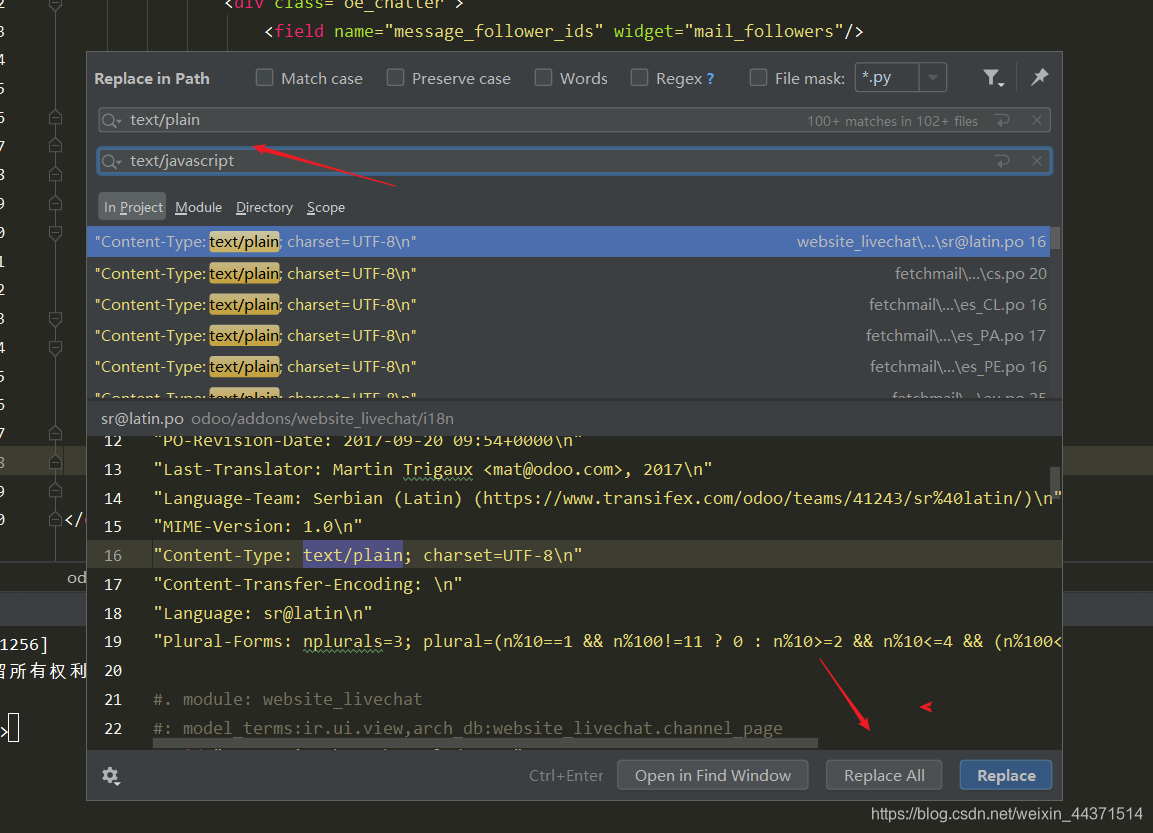This screenshot has width=1153, height=833.
Task: Clear the text/javascript replace field
Action: pos(1037,161)
